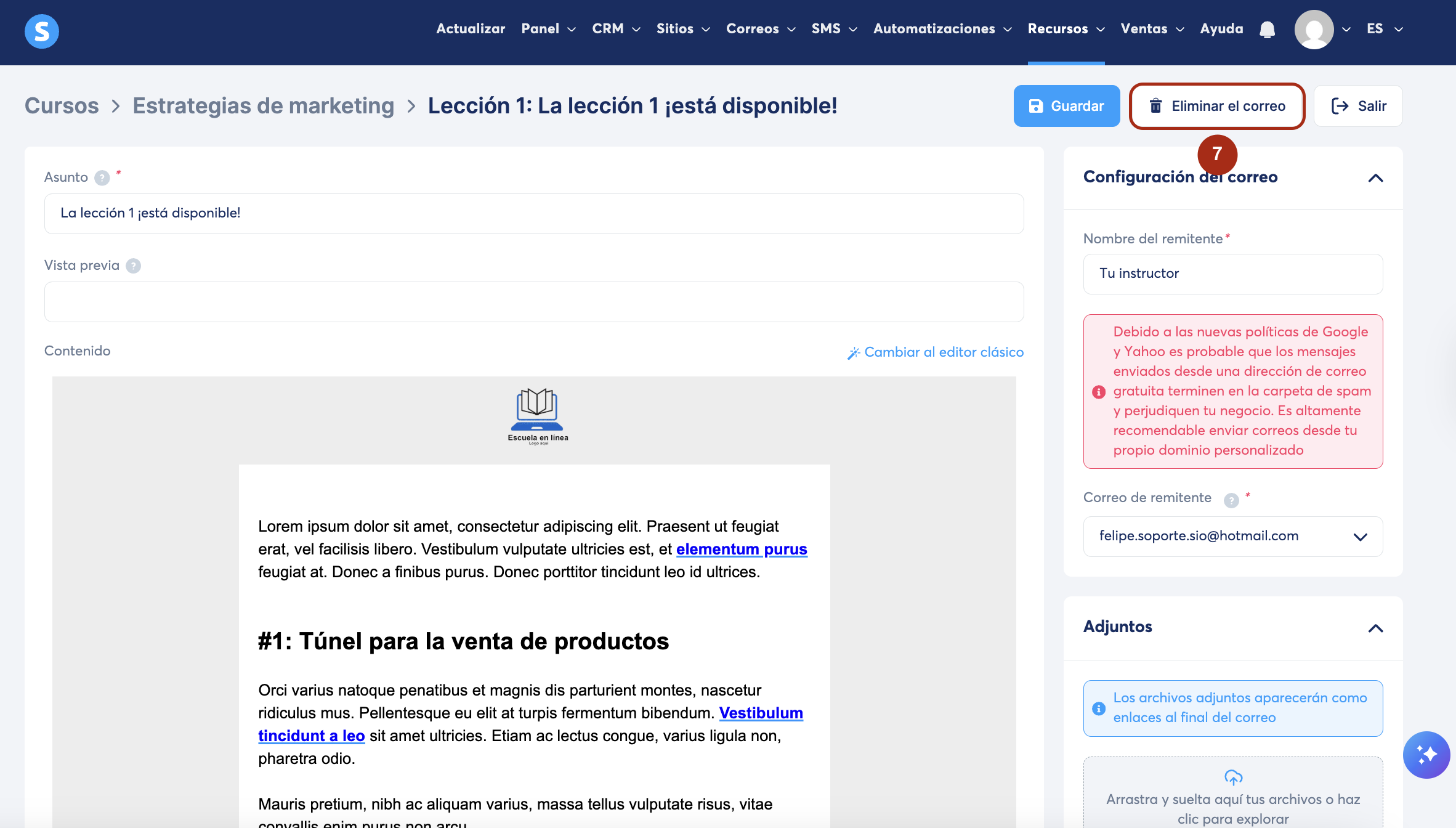
Task: Click the user avatar profile icon
Action: (x=1314, y=30)
